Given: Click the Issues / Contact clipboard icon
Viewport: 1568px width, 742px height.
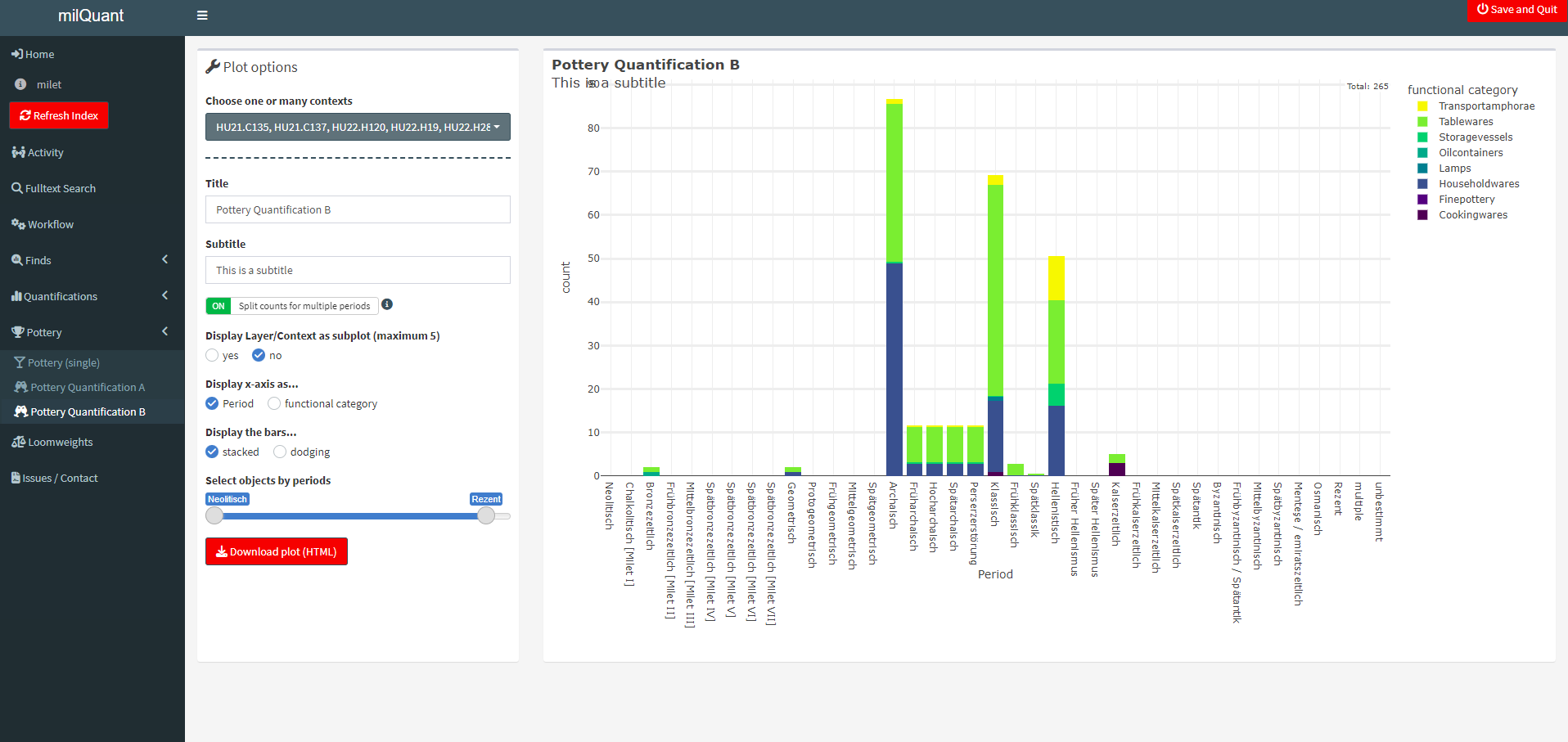Looking at the screenshot, I should pyautogui.click(x=16, y=478).
